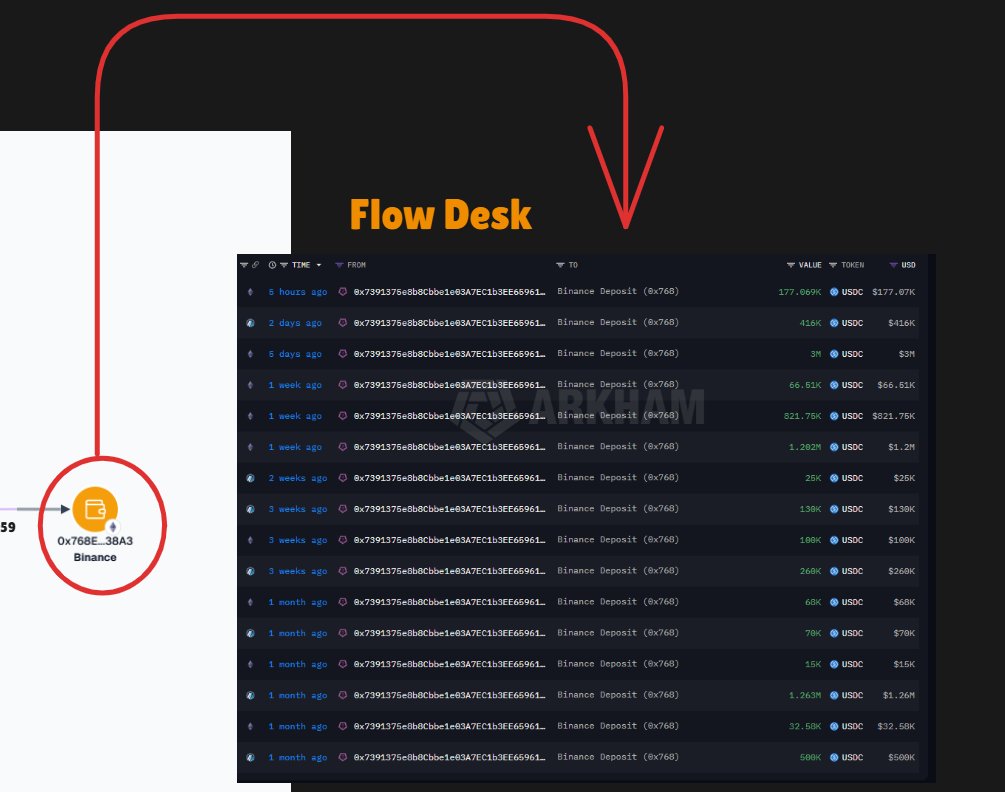This screenshot has height=792, width=1005.
Task: Click USDC token icon on the 416K row
Action: point(834,323)
